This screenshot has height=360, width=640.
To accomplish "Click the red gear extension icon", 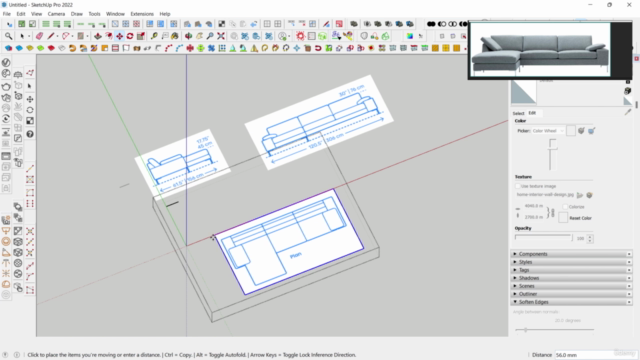I will [x=300, y=36].
